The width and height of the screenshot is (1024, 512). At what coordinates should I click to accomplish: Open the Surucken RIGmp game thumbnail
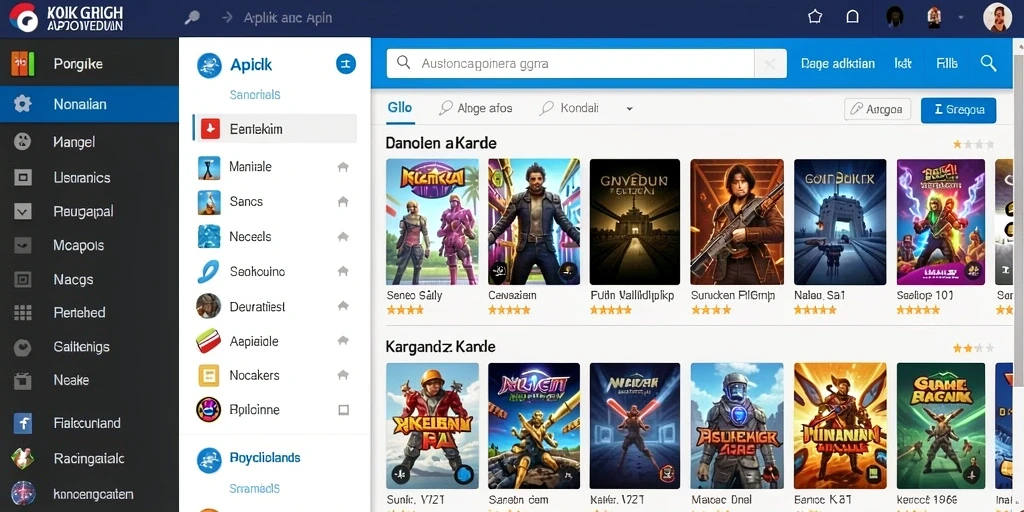click(737, 222)
